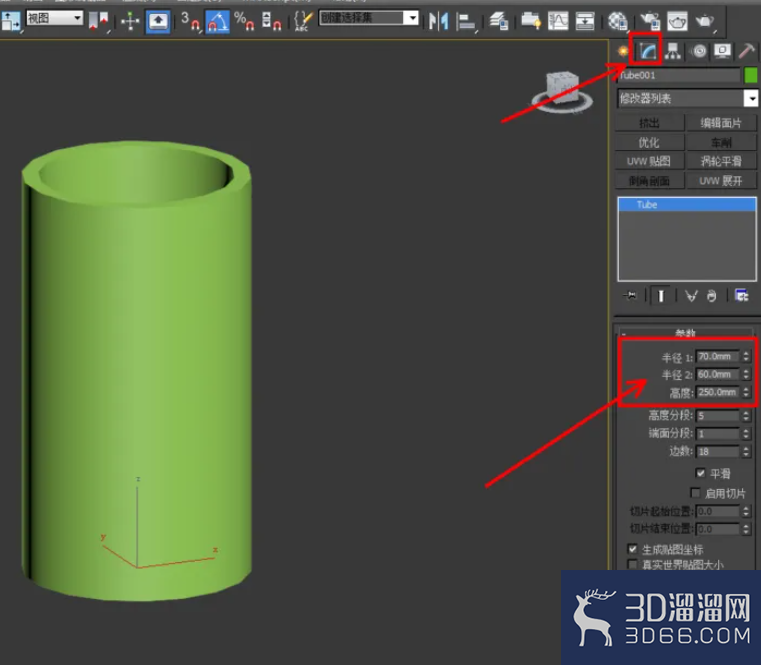Toggle keyboard shortcut override icon

coord(158,21)
